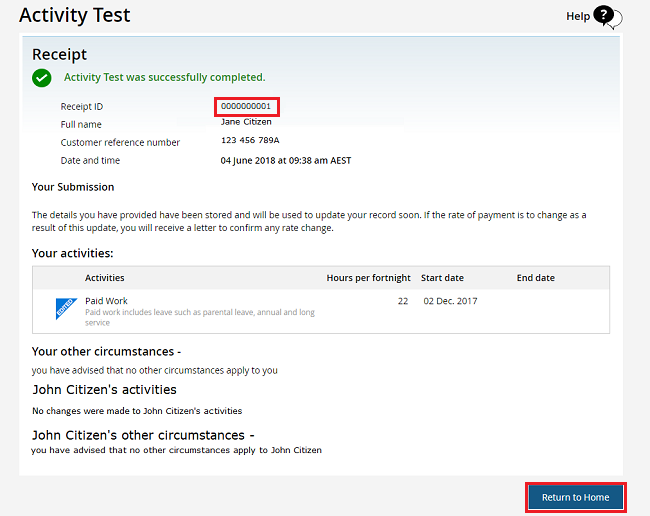Image resolution: width=650 pixels, height=516 pixels.
Task: Click the Customer reference number label
Action: 120,143
